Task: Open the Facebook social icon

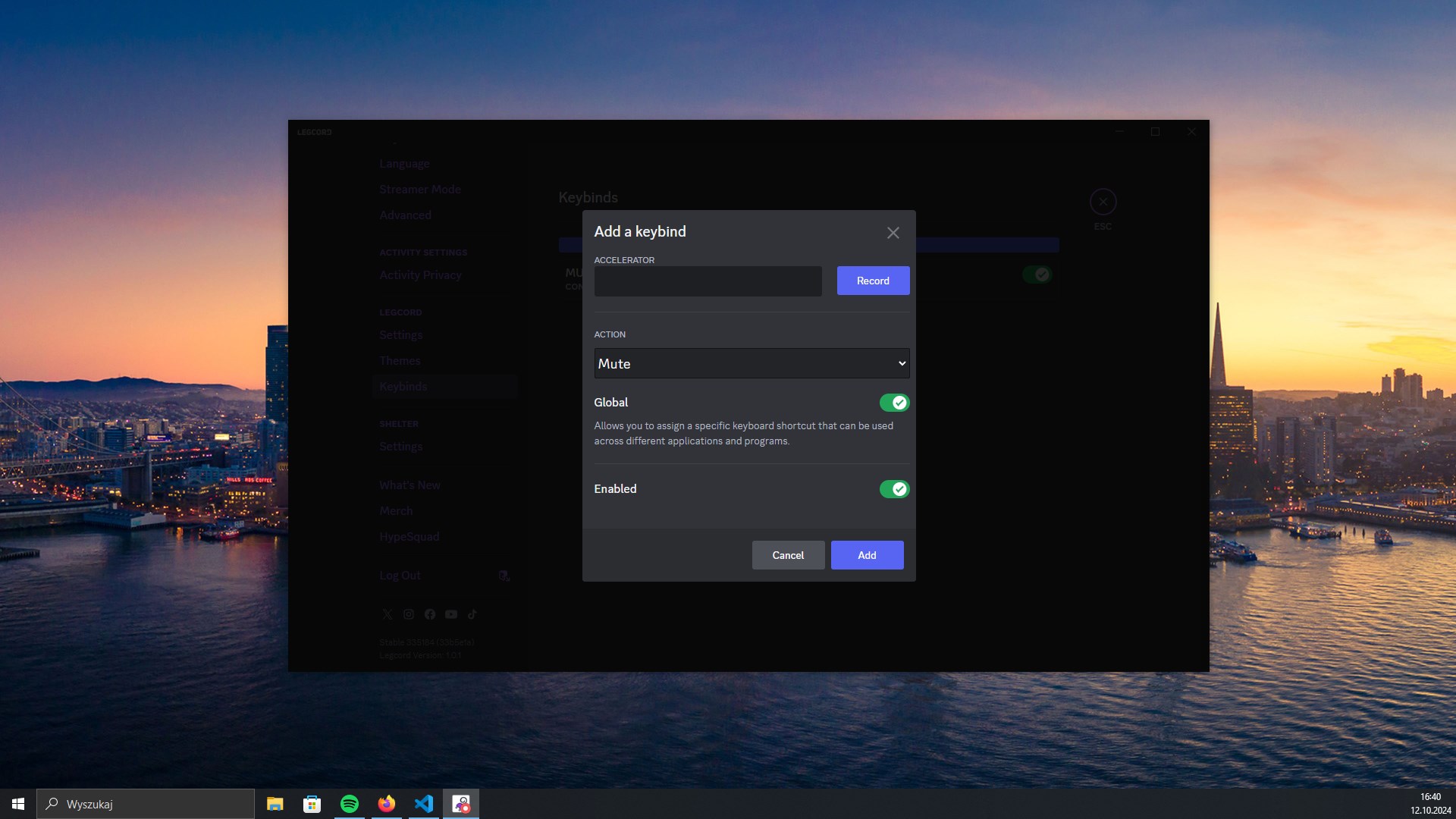Action: tap(430, 614)
